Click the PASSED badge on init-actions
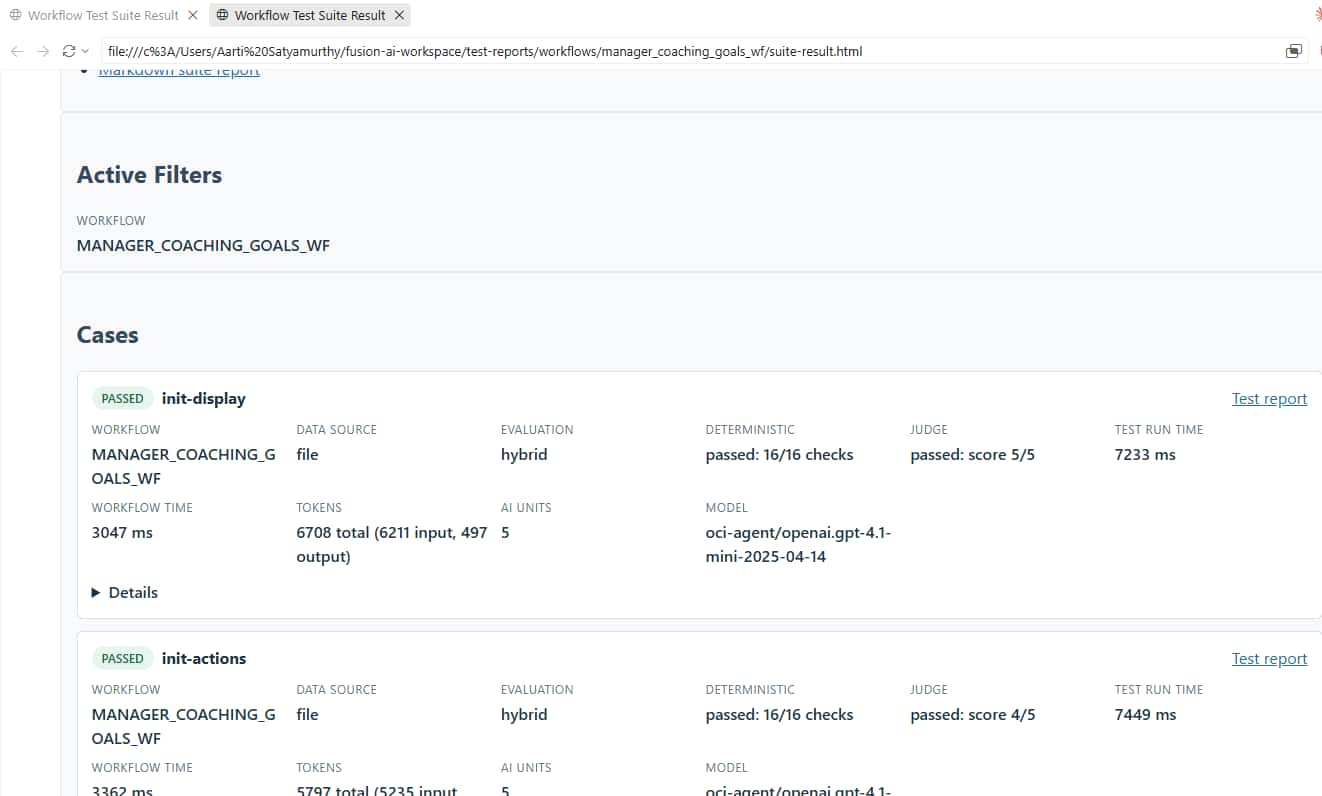This screenshot has width=1322, height=796. coord(123,658)
